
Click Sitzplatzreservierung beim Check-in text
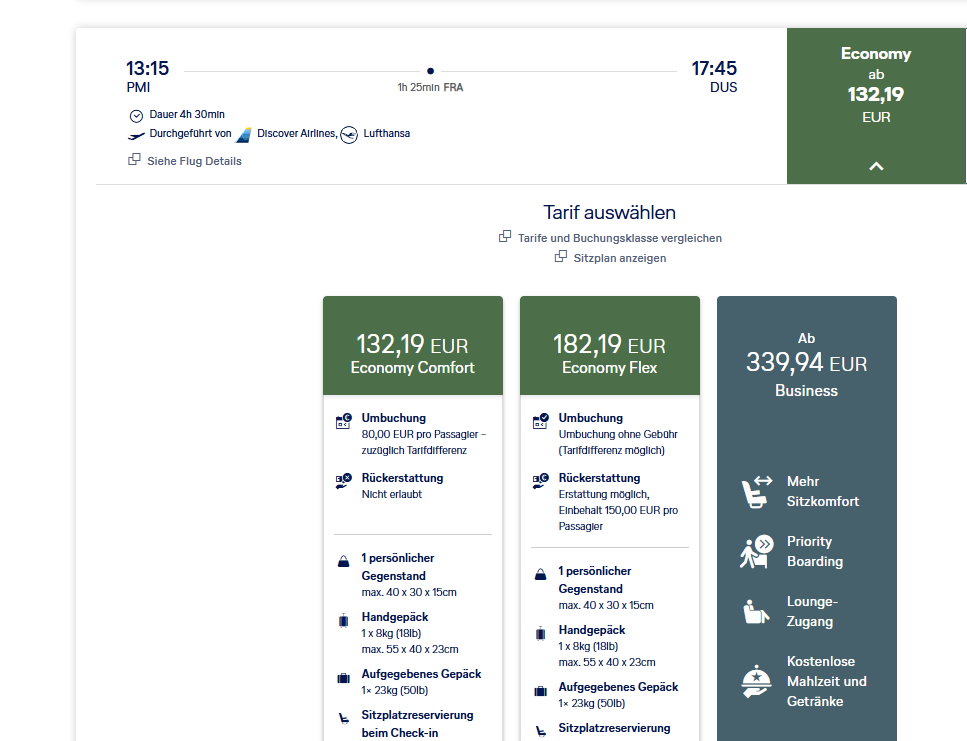(x=418, y=724)
